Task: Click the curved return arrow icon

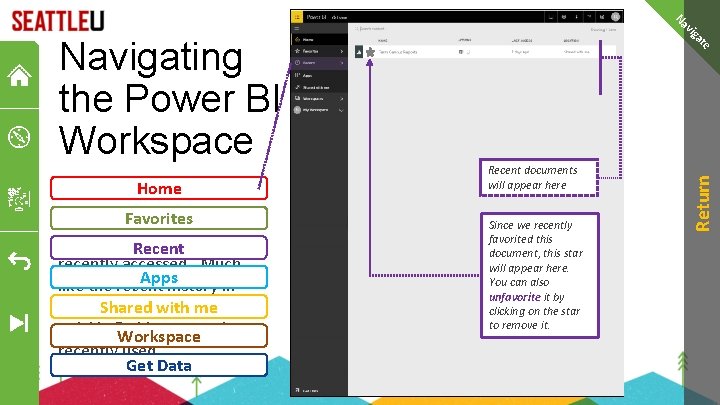Action: (19, 261)
